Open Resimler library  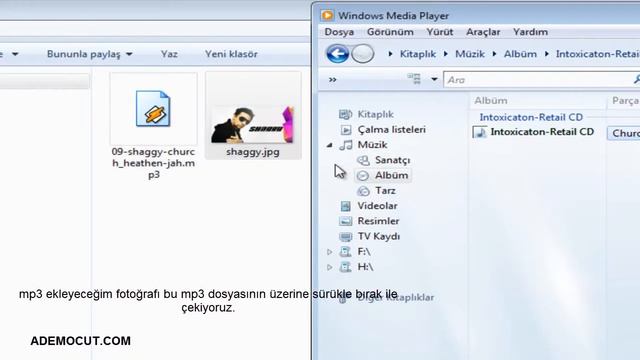378,221
